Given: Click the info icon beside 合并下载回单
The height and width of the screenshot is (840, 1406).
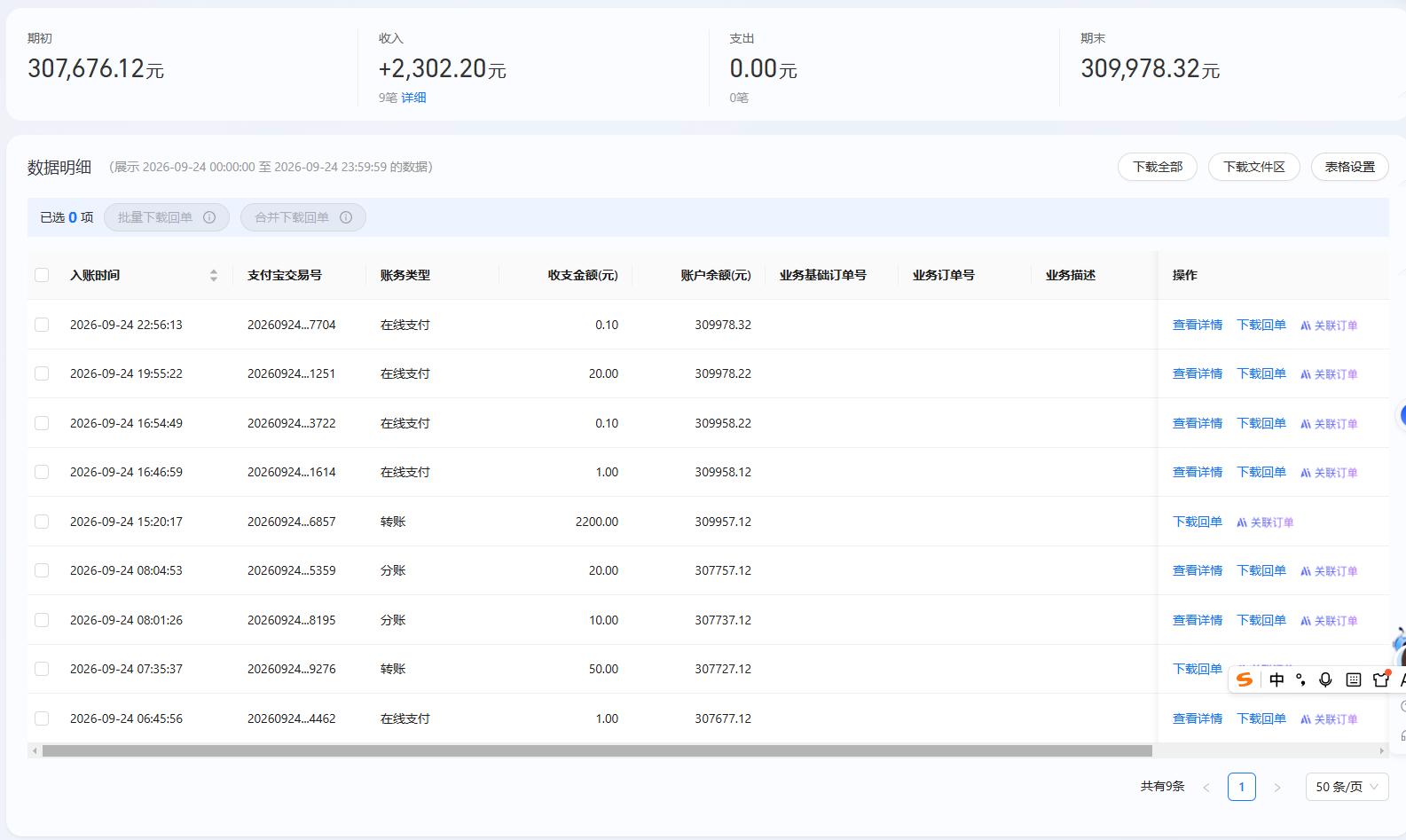Looking at the screenshot, I should click(x=346, y=217).
